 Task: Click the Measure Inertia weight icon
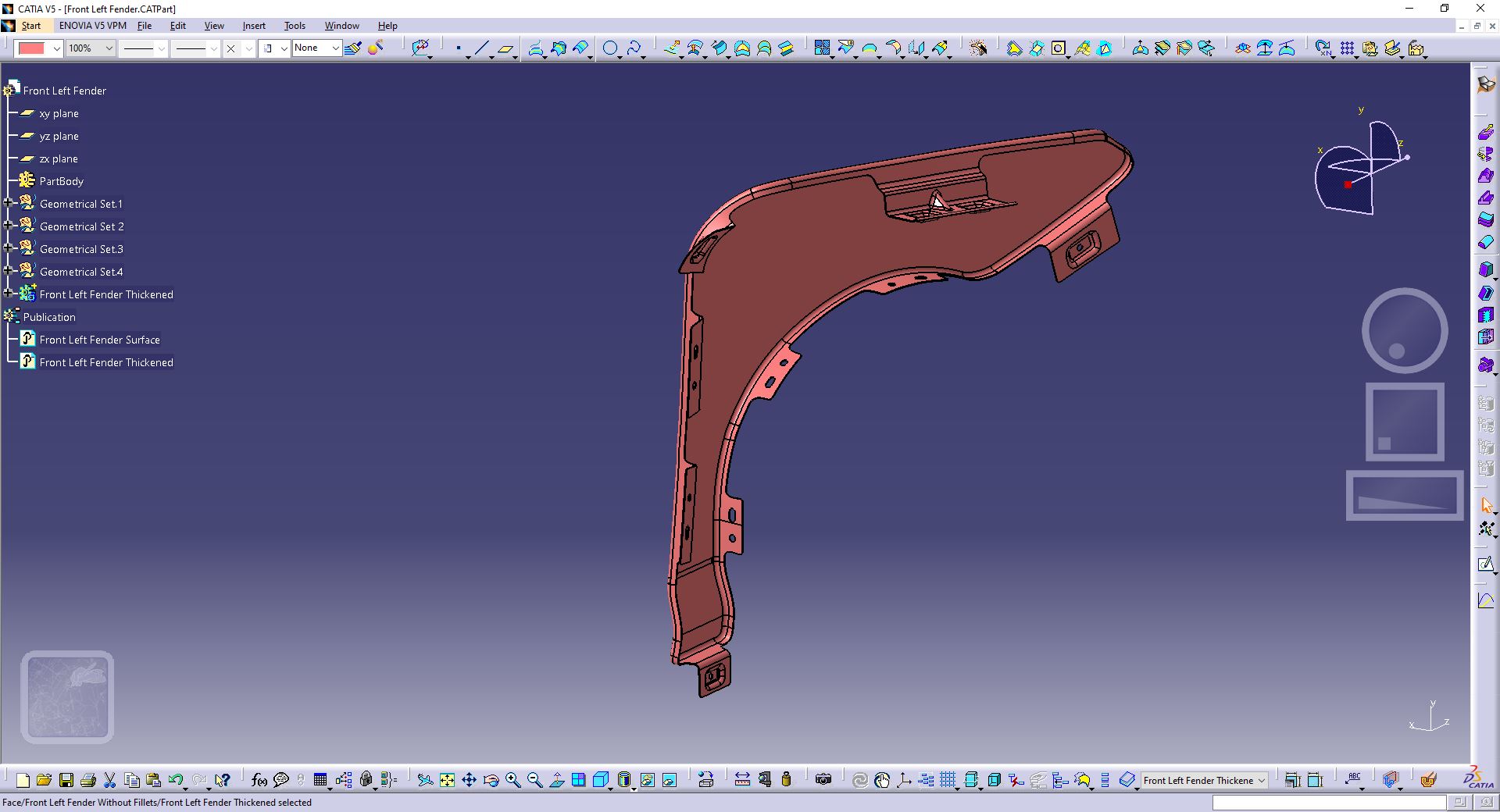pyautogui.click(x=786, y=780)
